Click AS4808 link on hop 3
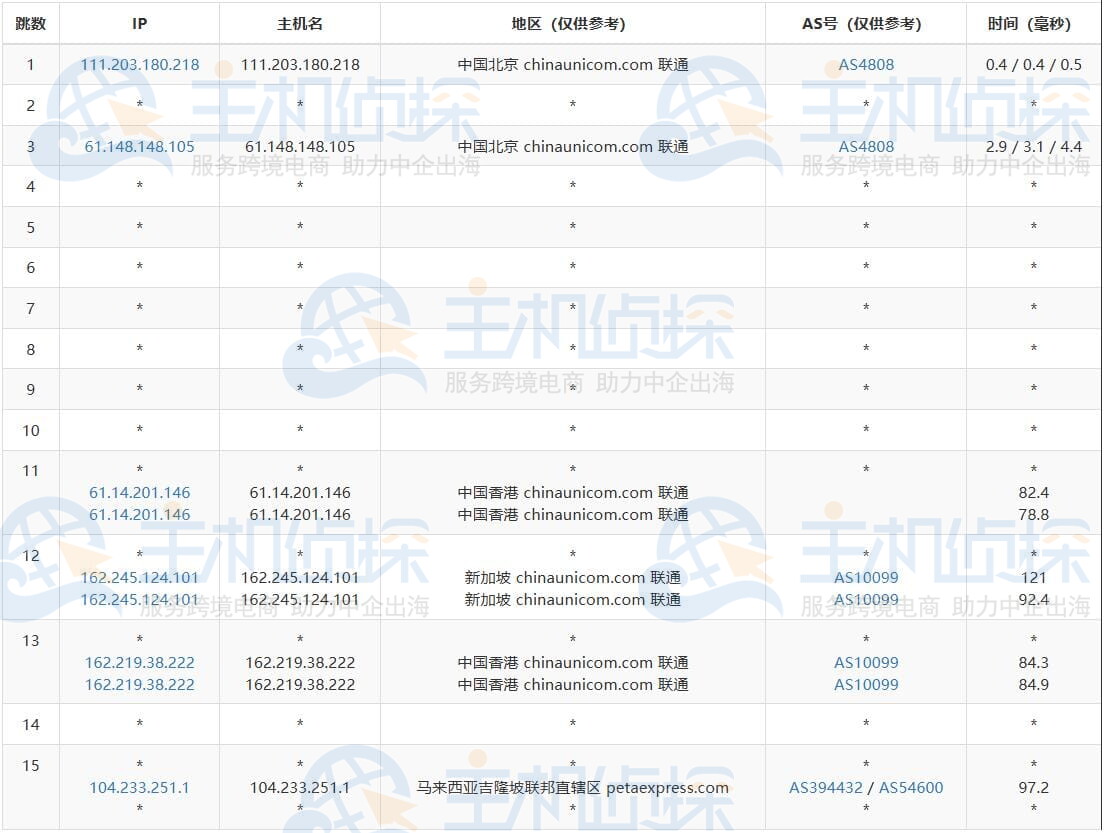Screen dimensions: 1104x833 864,146
